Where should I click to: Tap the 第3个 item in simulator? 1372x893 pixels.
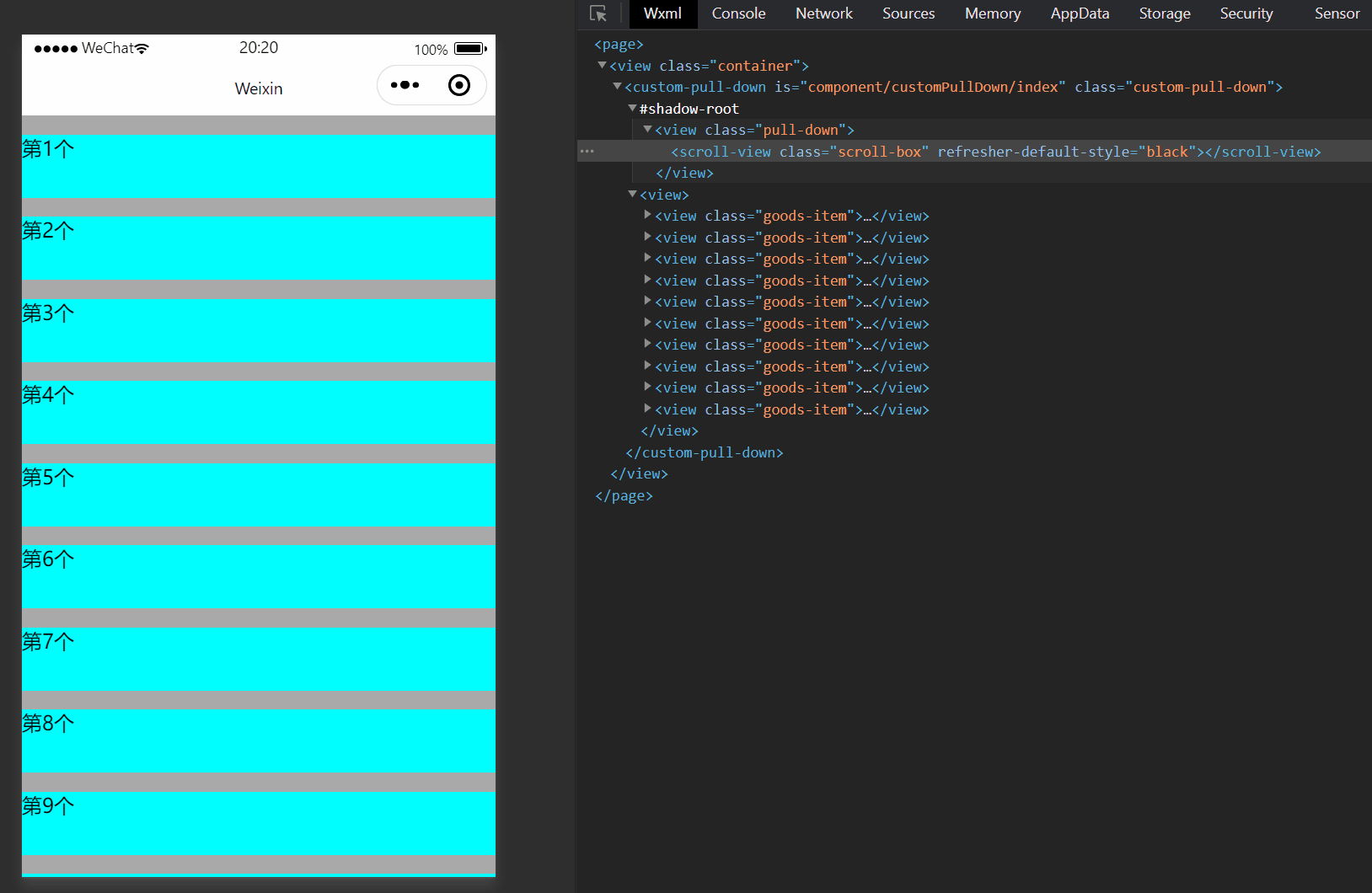[x=258, y=331]
